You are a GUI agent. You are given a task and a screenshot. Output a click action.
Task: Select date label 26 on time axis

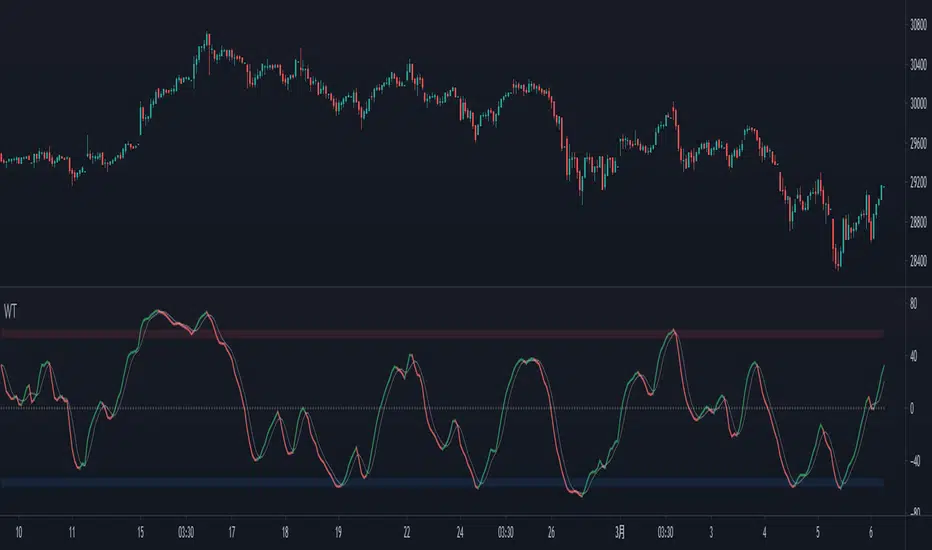[x=551, y=532]
